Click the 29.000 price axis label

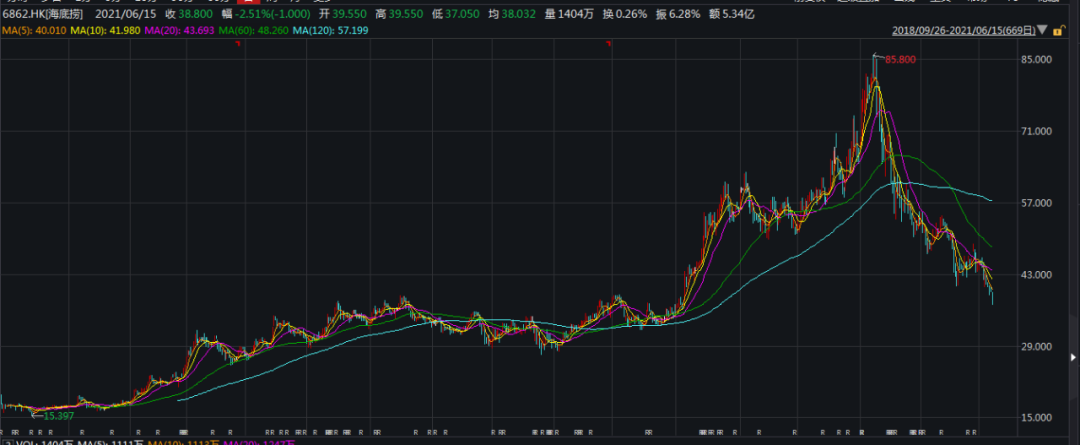click(1039, 346)
